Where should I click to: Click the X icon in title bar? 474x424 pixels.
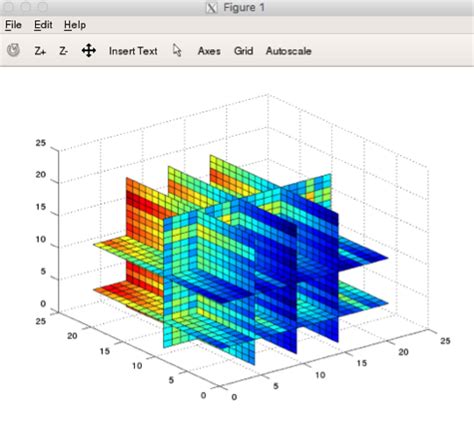coord(211,8)
